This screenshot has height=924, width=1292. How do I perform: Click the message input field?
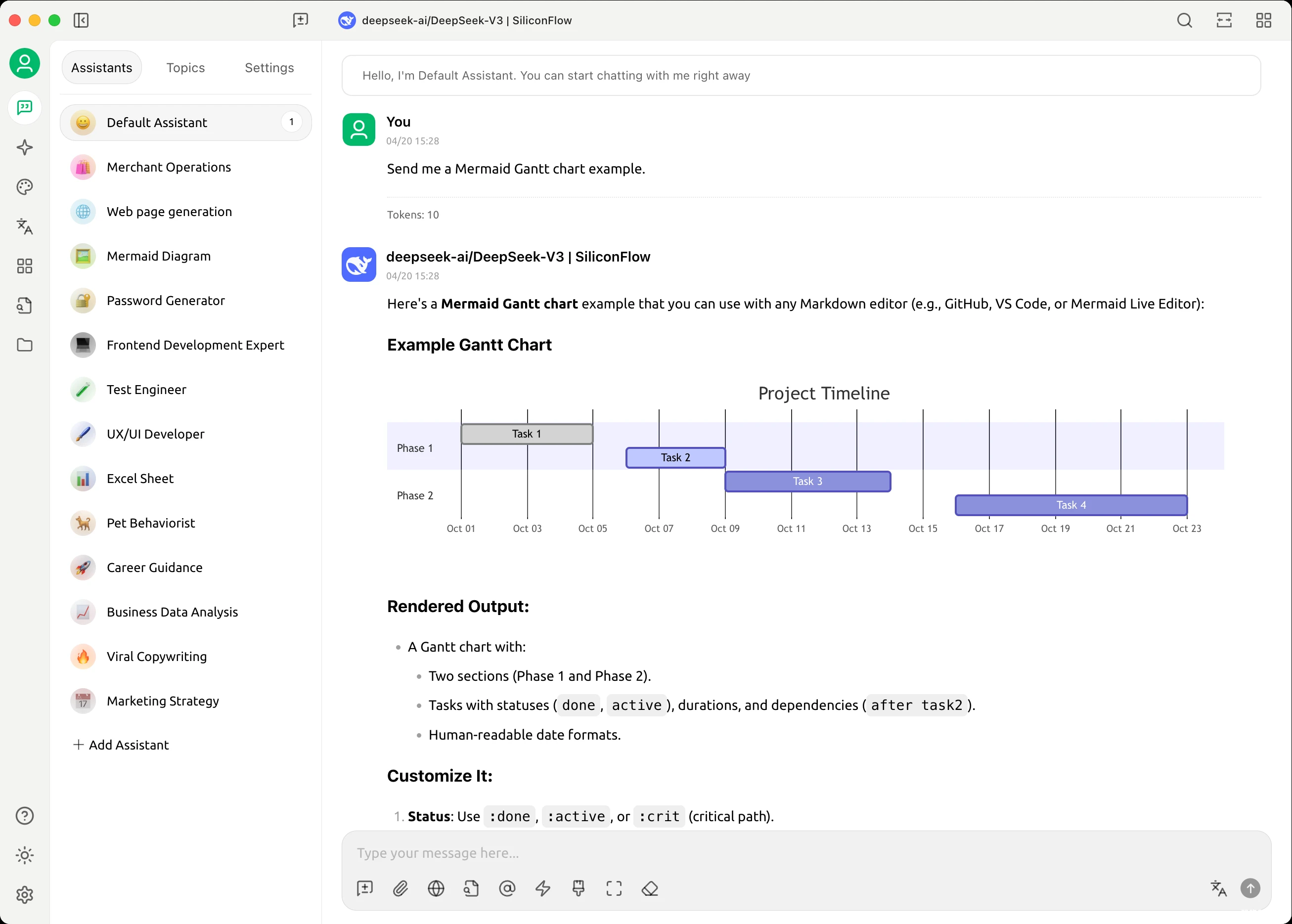click(x=797, y=853)
